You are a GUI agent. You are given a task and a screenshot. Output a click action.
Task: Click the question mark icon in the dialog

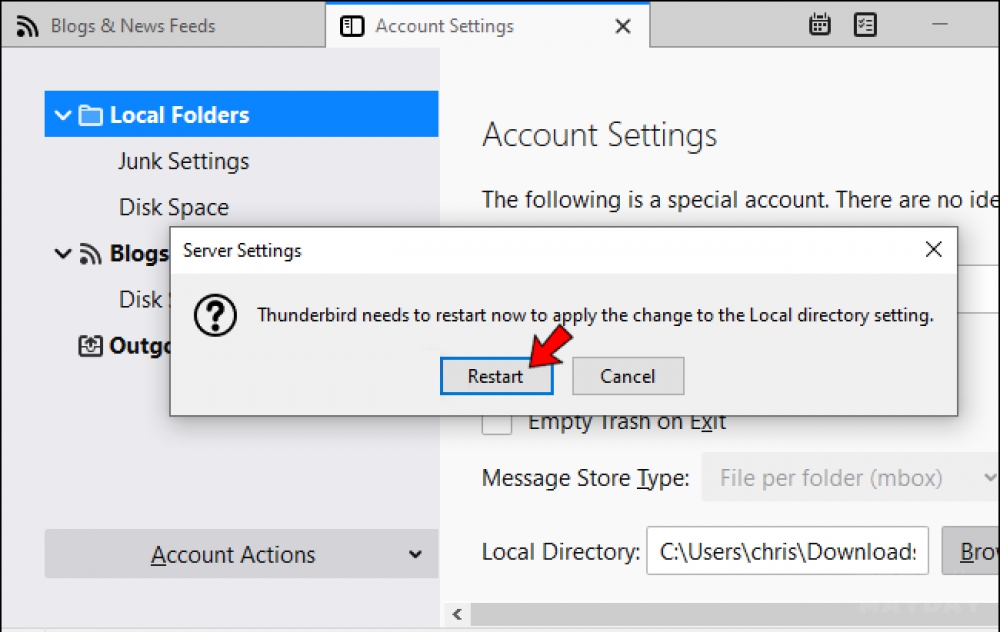click(215, 315)
